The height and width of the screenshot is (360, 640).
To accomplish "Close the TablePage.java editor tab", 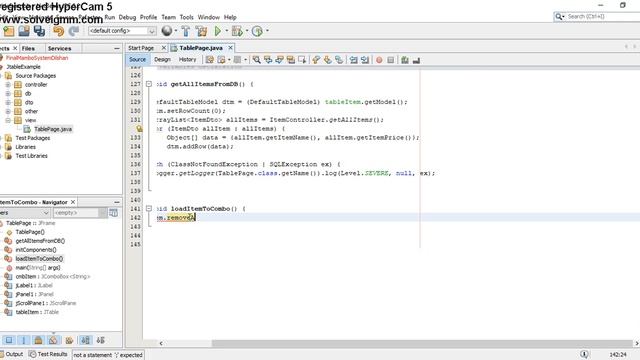I will coord(230,48).
